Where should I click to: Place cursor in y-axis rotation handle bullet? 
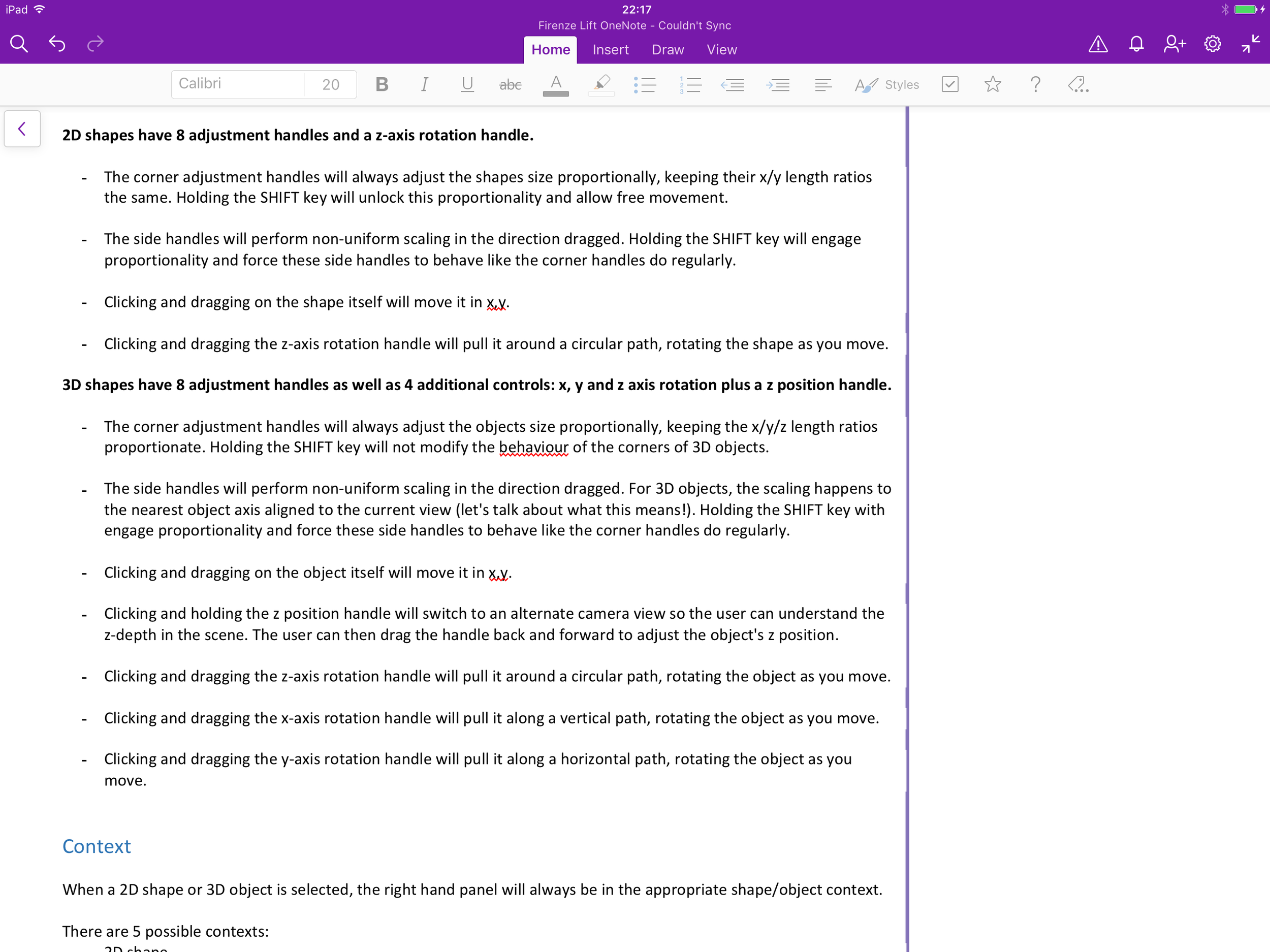coord(478,770)
